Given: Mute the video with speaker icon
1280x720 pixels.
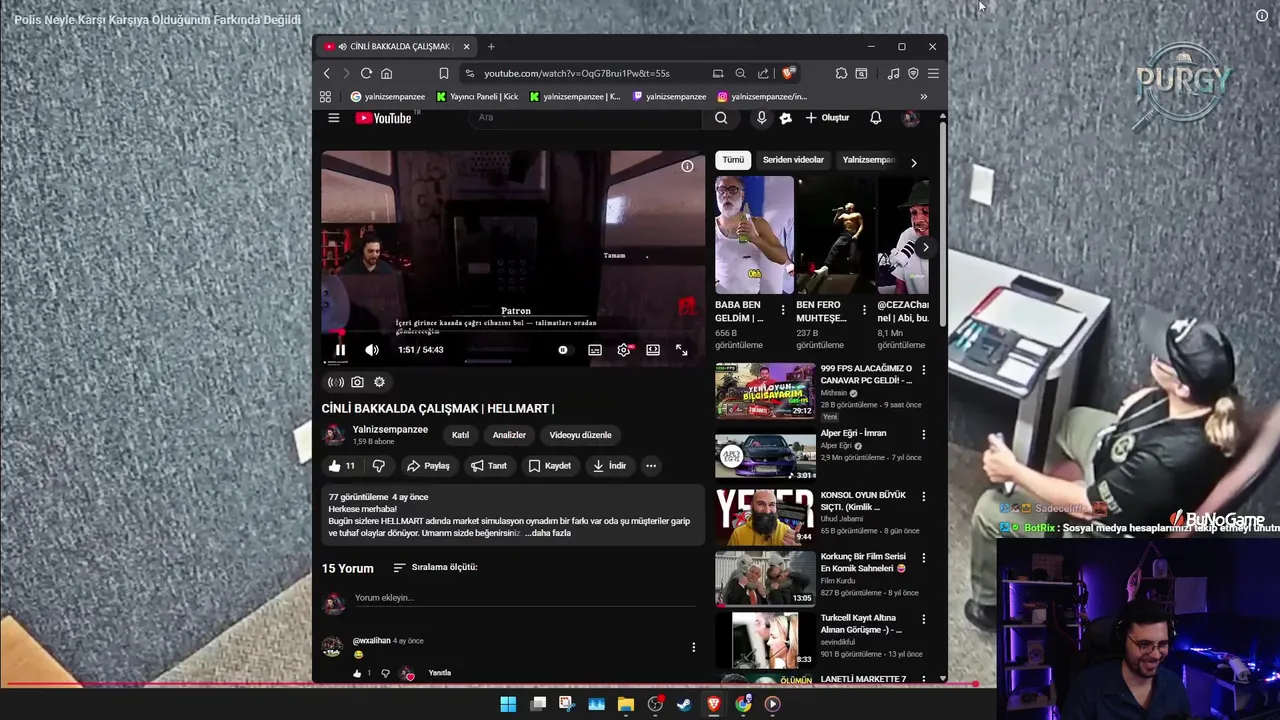Looking at the screenshot, I should [372, 350].
